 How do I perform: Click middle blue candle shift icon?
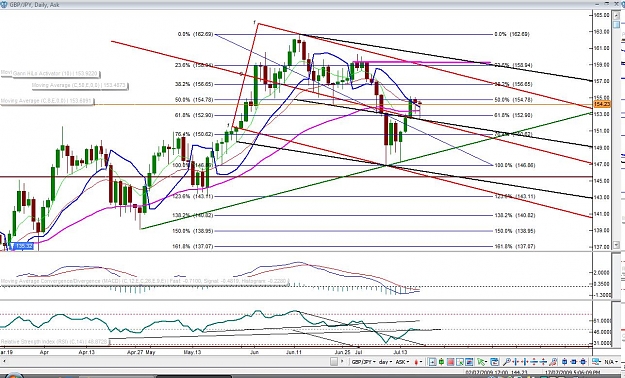tap(574, 362)
